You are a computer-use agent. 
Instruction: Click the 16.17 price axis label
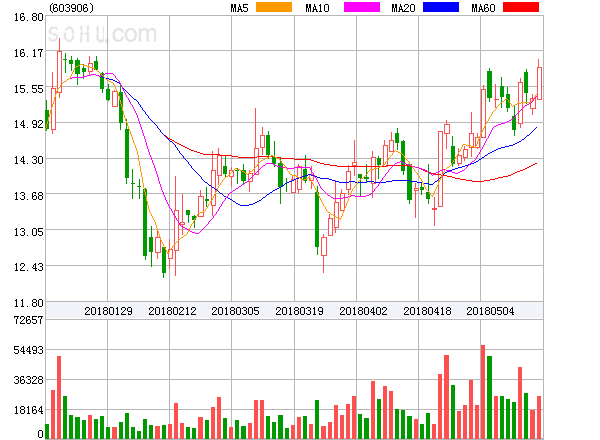click(29, 53)
